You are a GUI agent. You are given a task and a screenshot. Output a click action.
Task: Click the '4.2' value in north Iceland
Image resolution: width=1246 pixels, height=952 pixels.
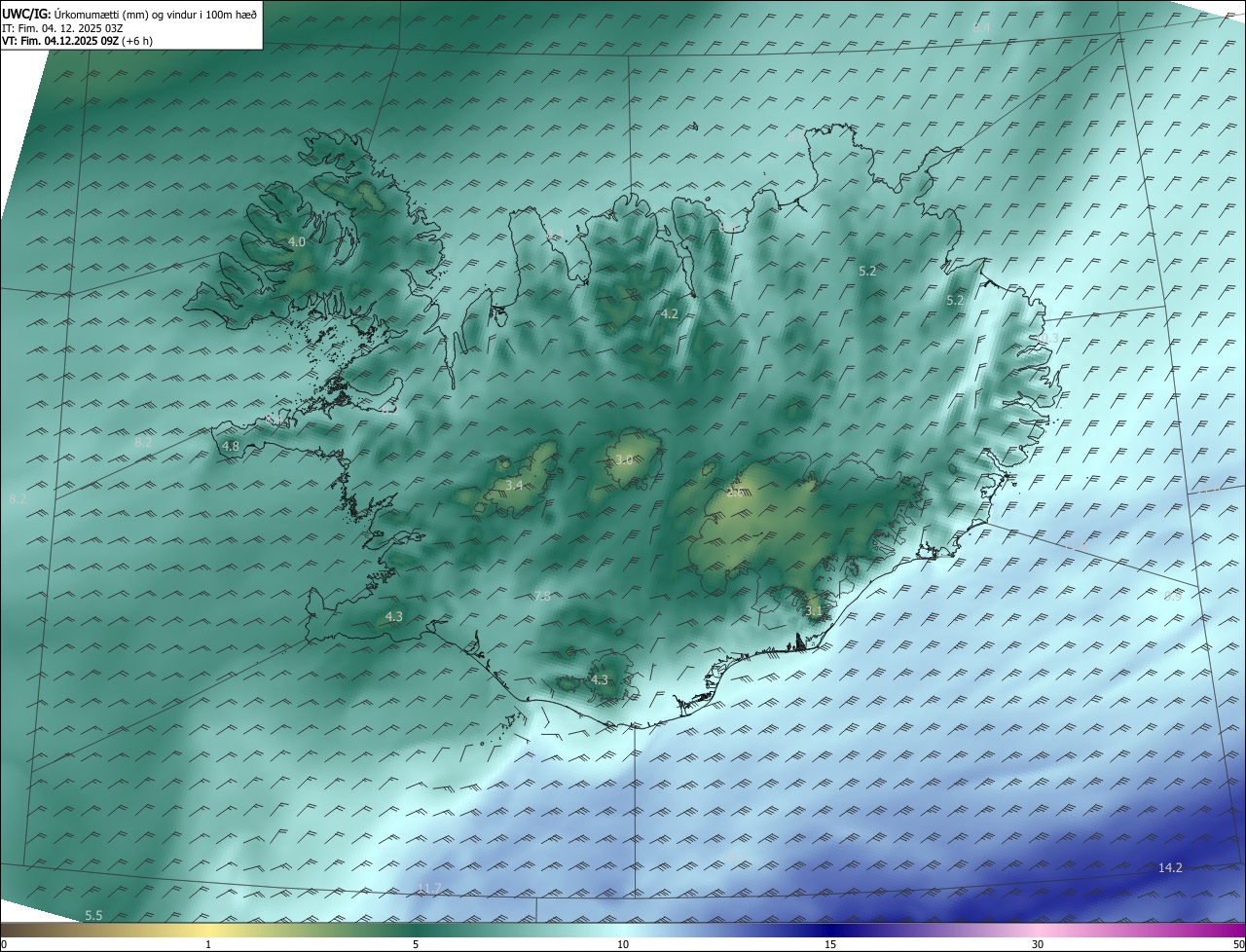pos(669,313)
